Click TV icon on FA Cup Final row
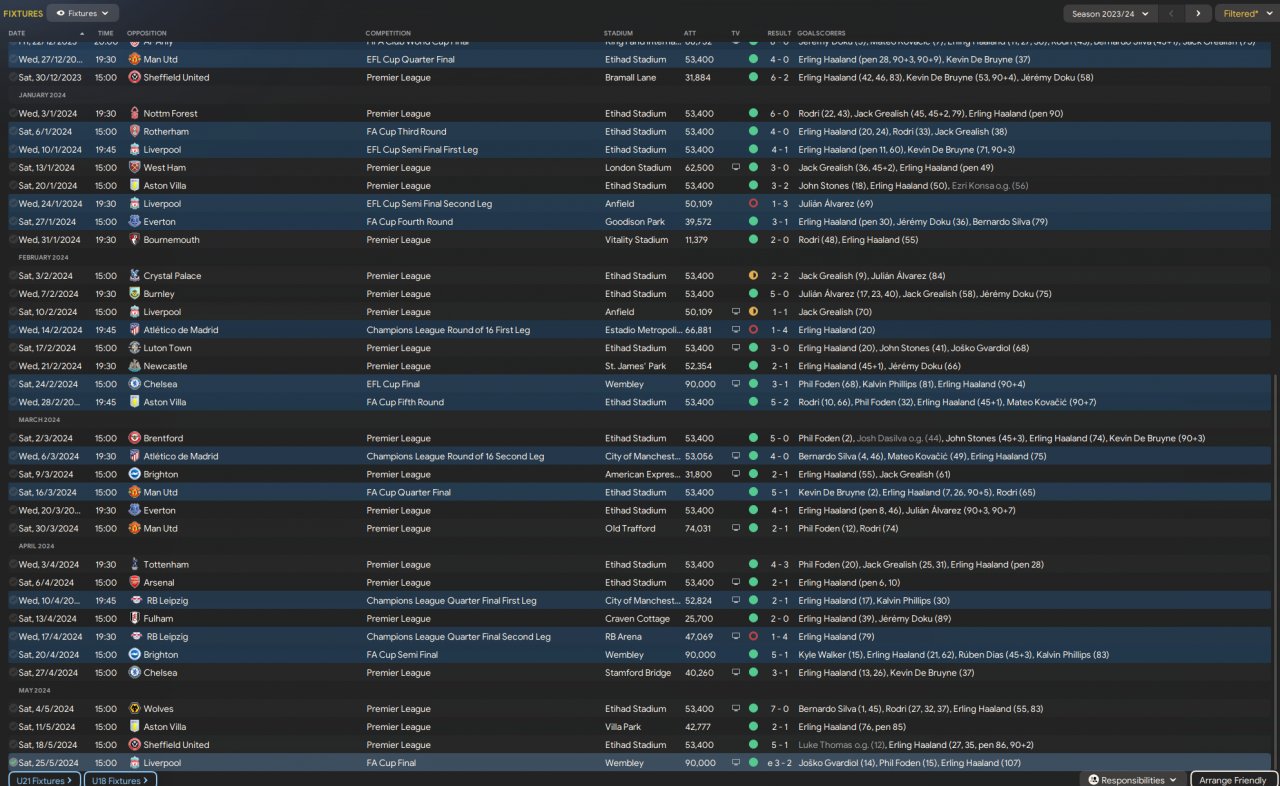Screen dimensions: 1280x786 [x=736, y=763]
